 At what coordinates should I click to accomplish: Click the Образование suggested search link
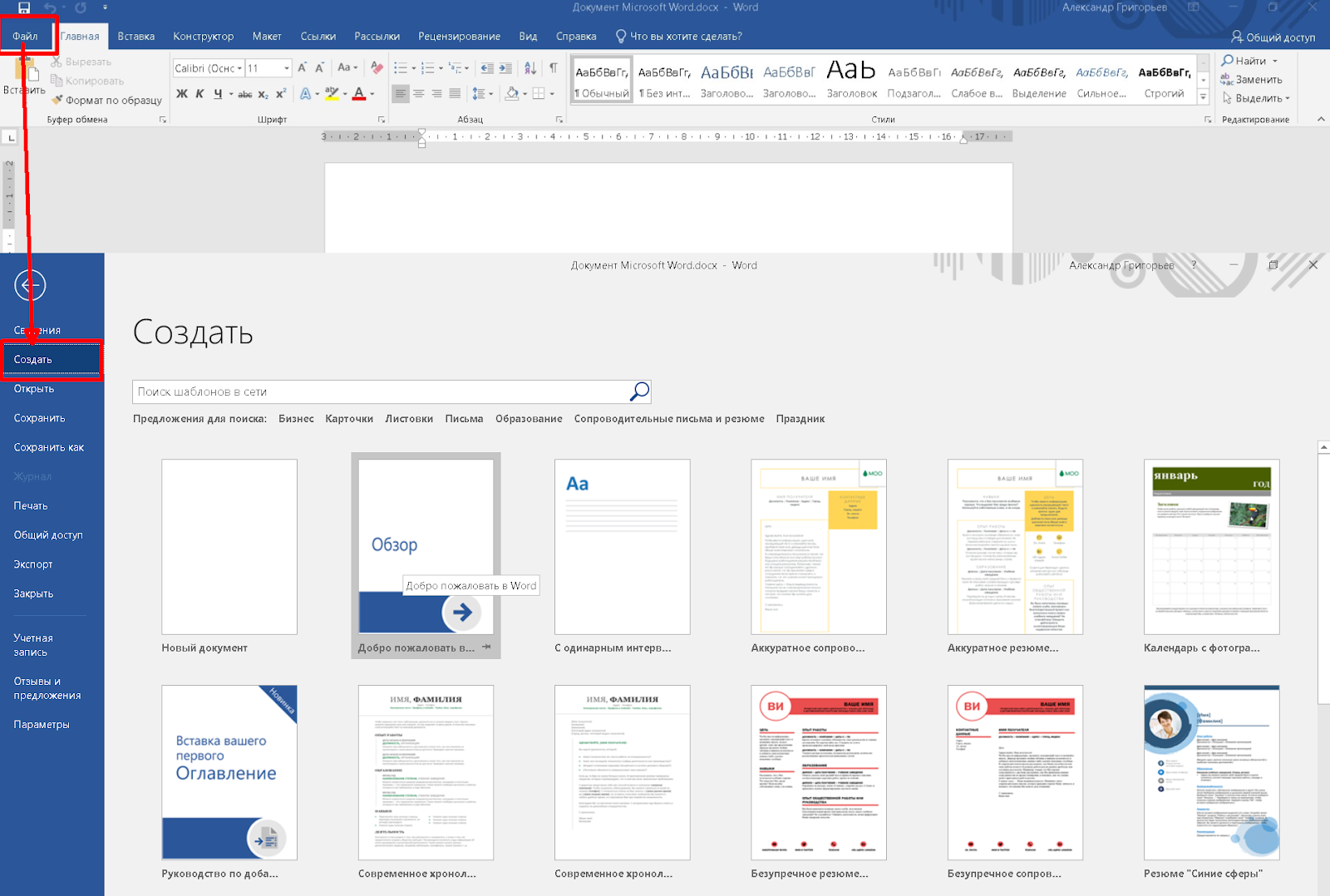529,419
